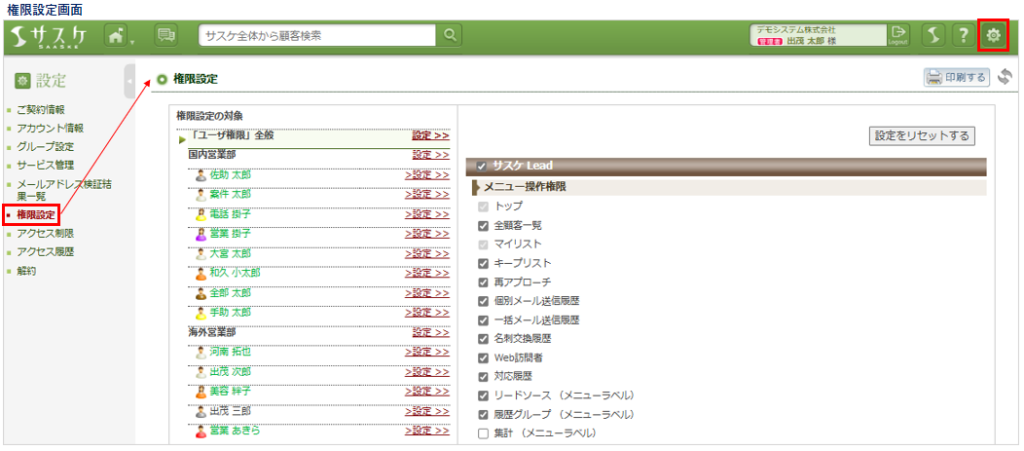Click the Logout icon

coord(898,35)
